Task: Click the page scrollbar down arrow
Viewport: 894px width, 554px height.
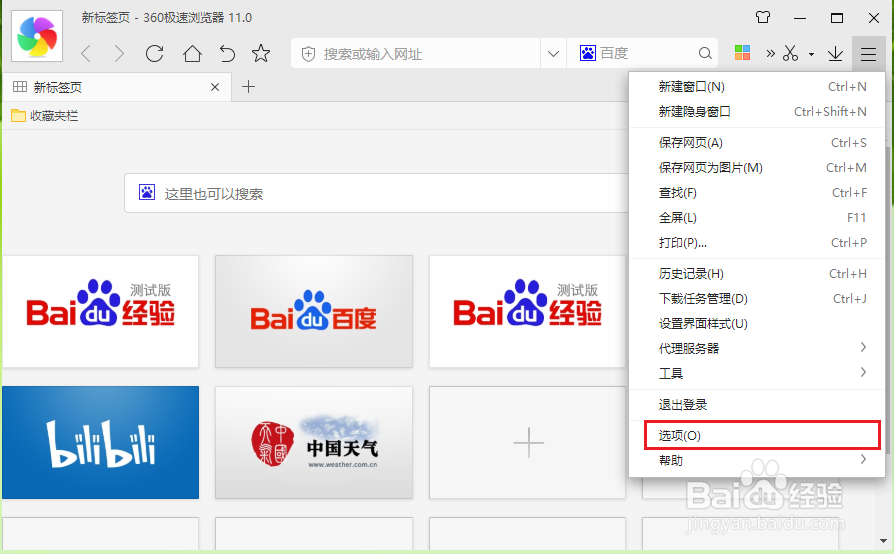Action: (x=883, y=540)
